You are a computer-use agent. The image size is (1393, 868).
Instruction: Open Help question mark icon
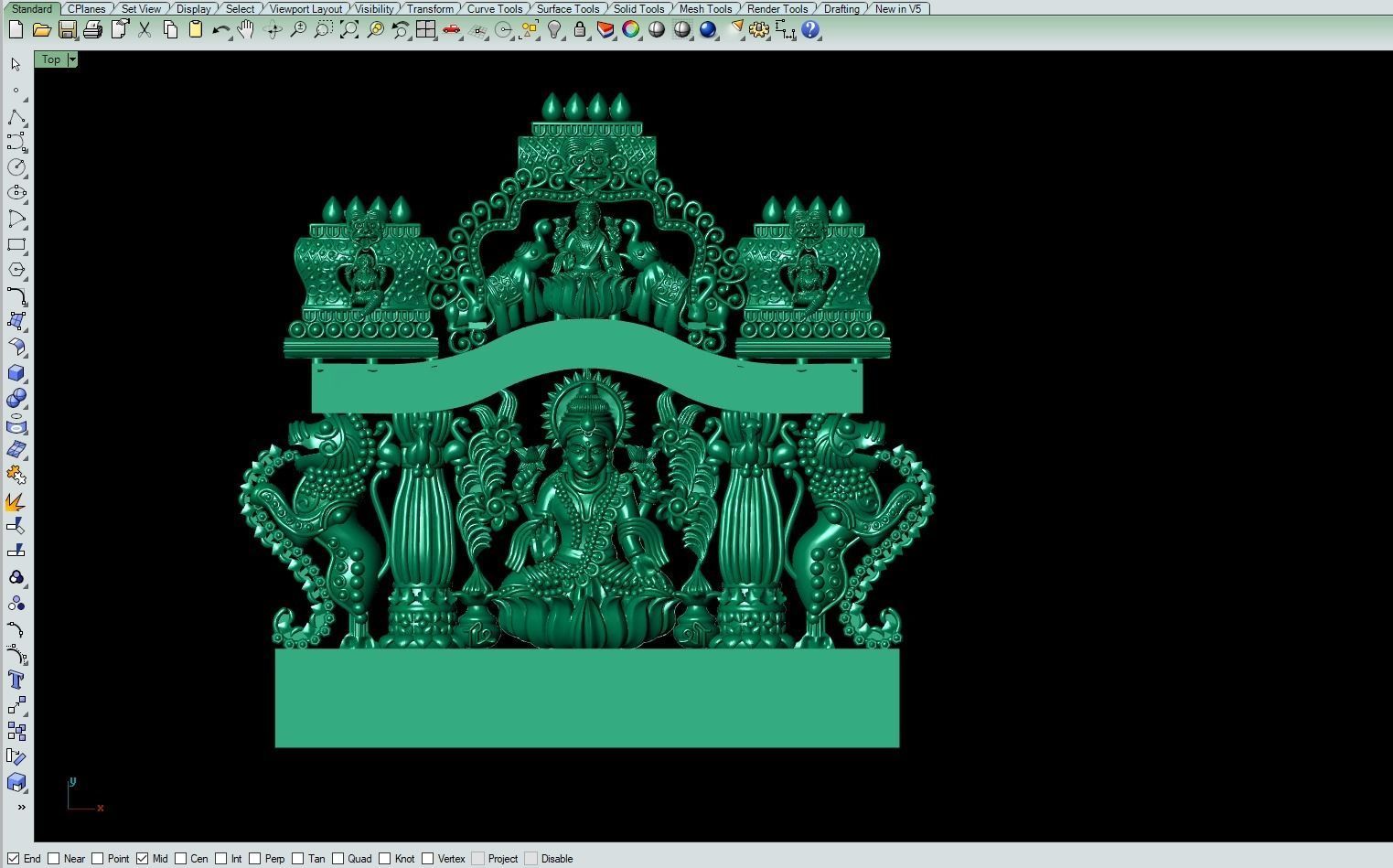pos(810,30)
